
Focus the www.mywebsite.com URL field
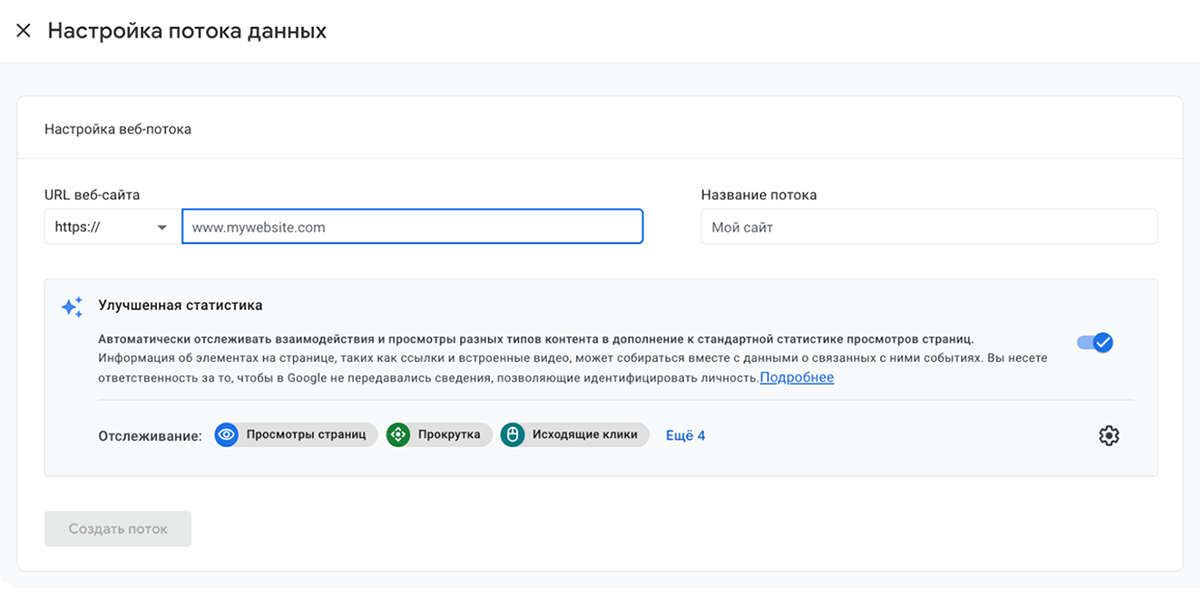(412, 227)
